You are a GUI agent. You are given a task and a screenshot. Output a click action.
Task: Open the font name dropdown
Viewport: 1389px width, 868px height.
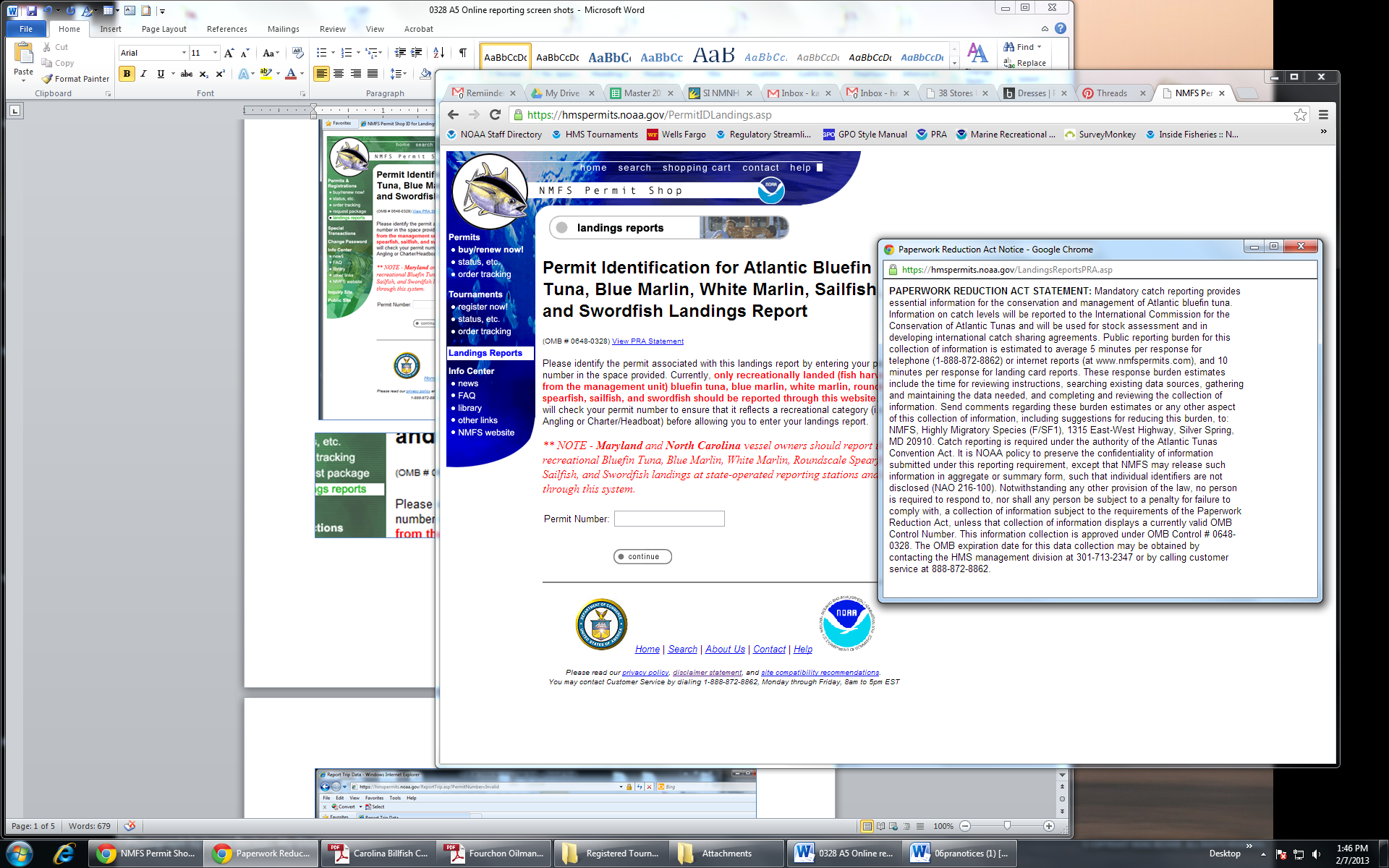click(184, 53)
